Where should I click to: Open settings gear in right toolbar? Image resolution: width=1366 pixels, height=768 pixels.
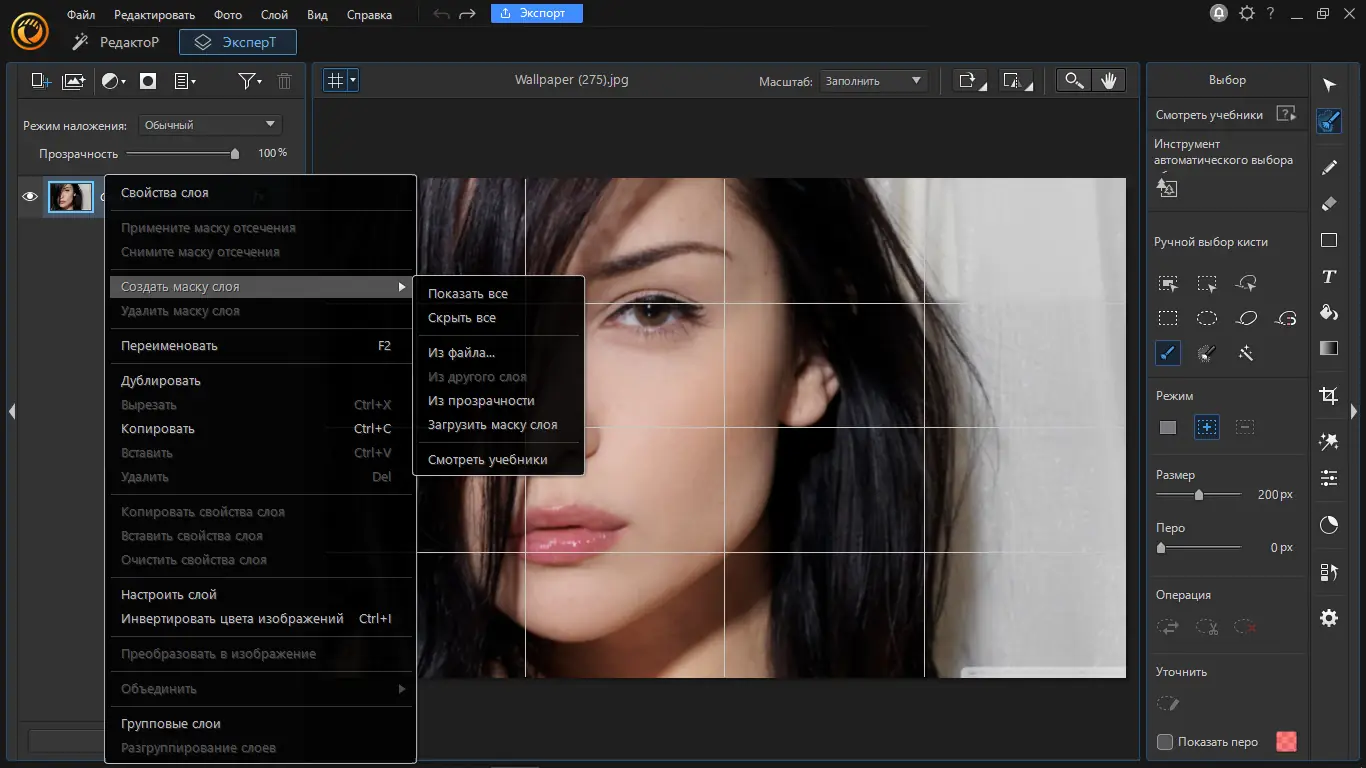(1328, 618)
